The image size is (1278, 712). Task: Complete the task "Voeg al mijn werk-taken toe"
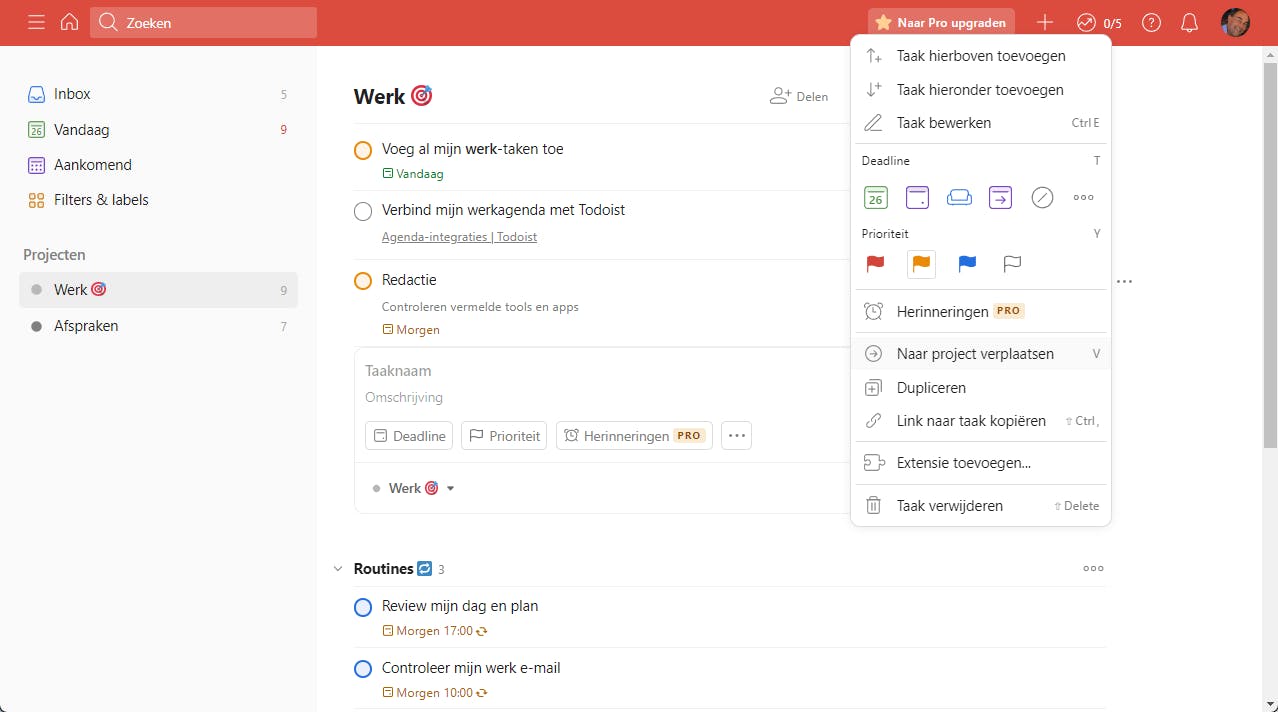click(x=363, y=150)
